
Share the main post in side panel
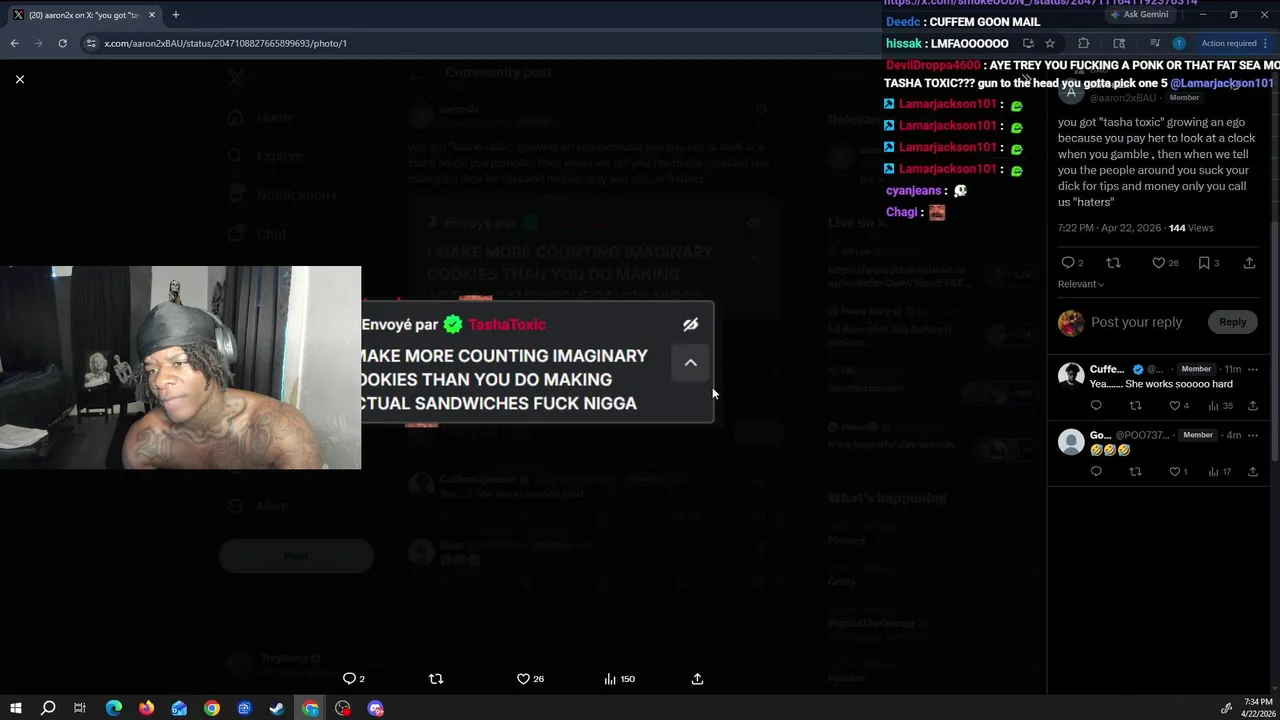click(1249, 263)
